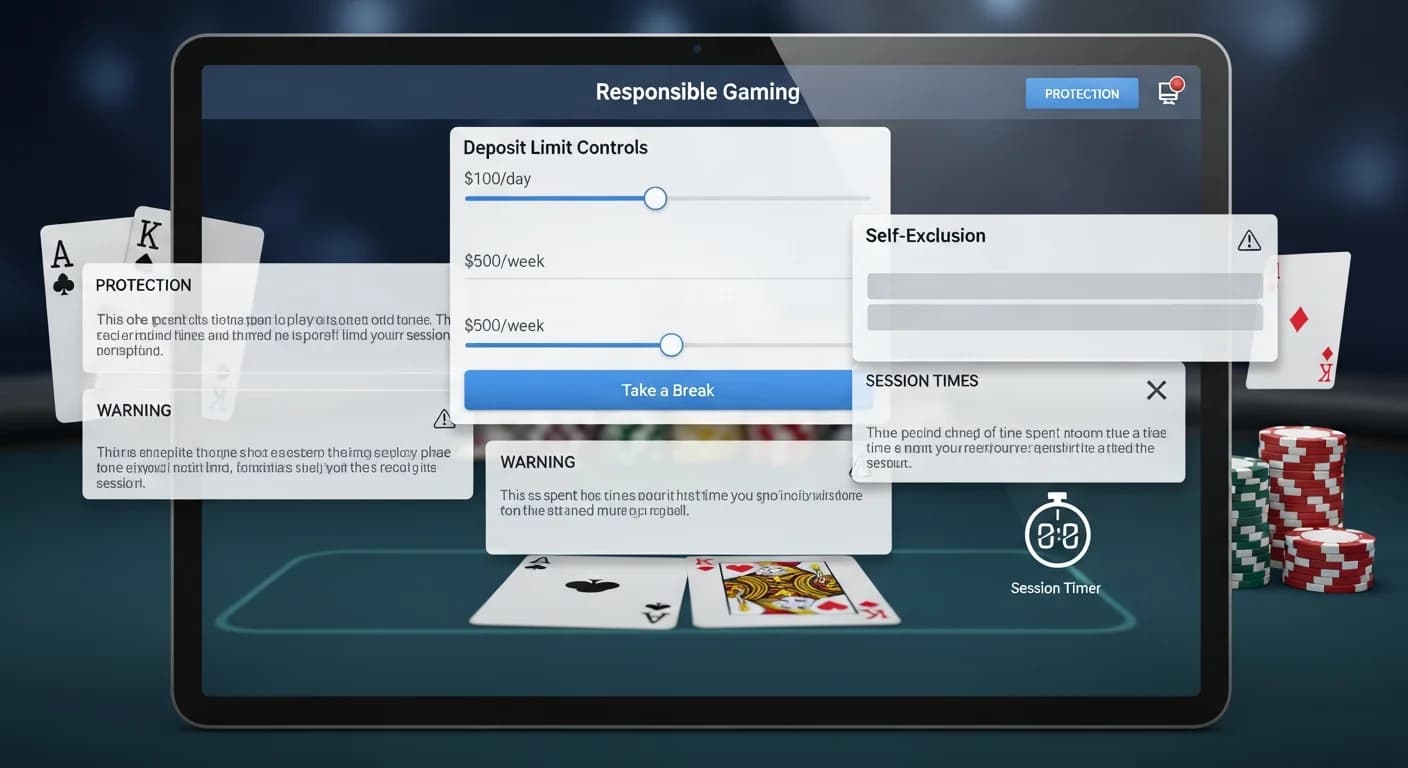
Task: Click the PROTECTION info card text
Action: (x=270, y=335)
